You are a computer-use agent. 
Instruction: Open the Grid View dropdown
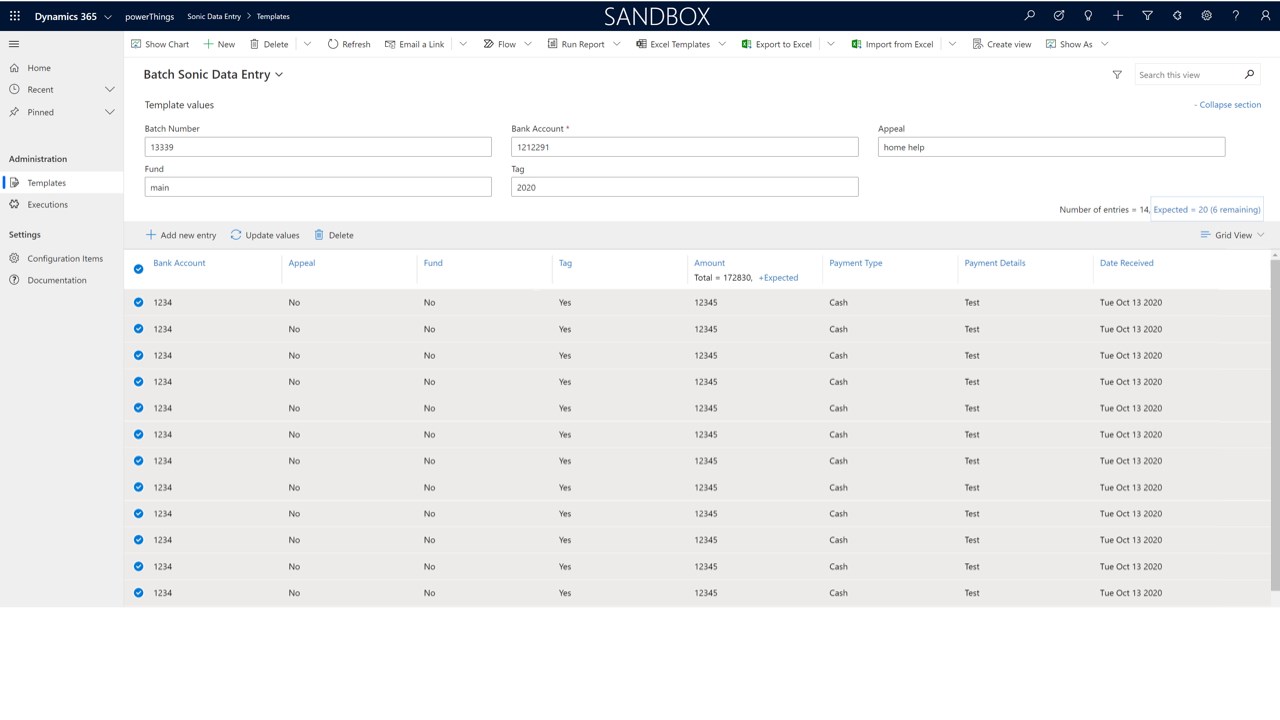(1232, 235)
